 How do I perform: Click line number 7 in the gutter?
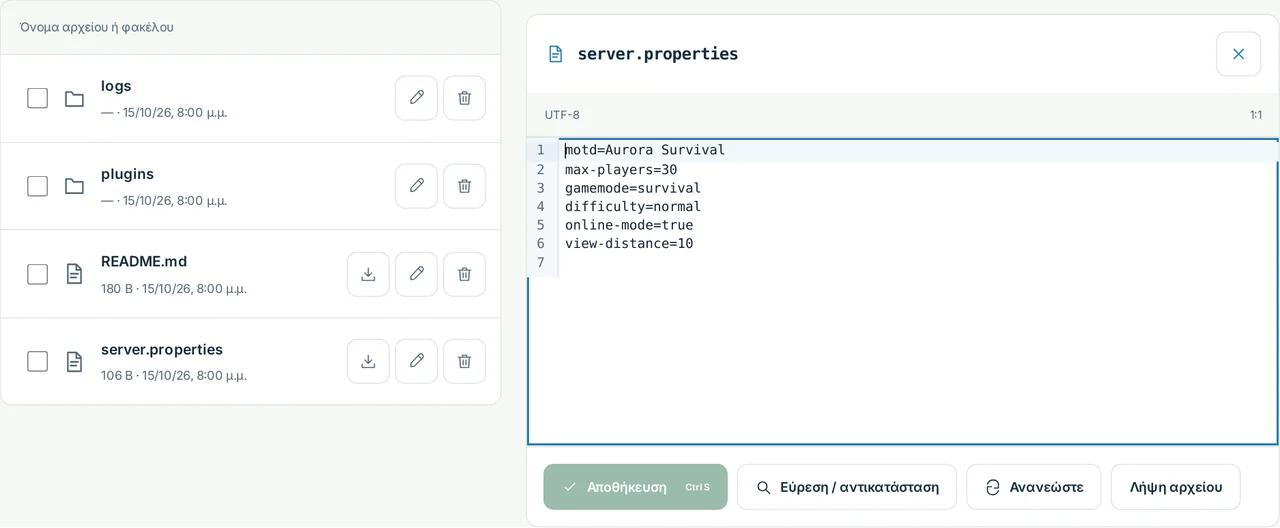point(541,262)
